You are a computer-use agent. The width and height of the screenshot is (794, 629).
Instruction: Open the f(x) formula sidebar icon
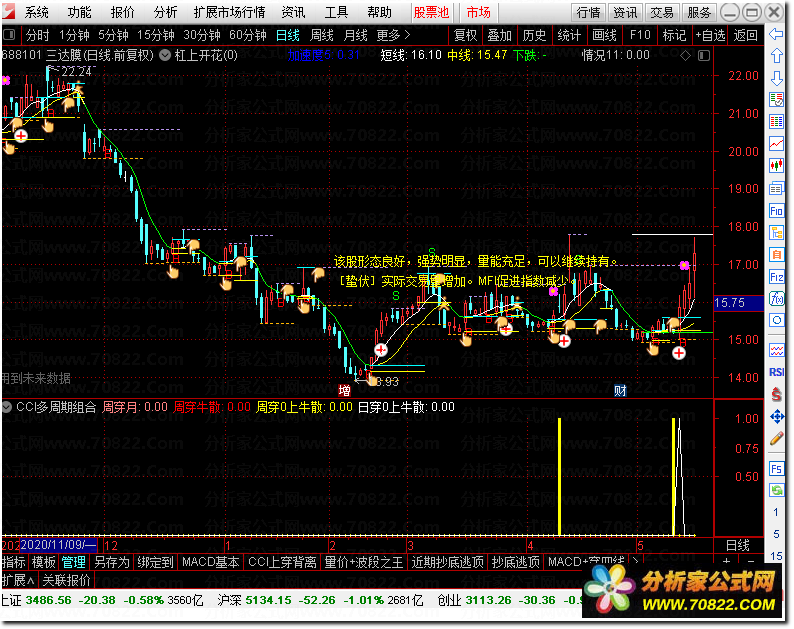(776, 298)
